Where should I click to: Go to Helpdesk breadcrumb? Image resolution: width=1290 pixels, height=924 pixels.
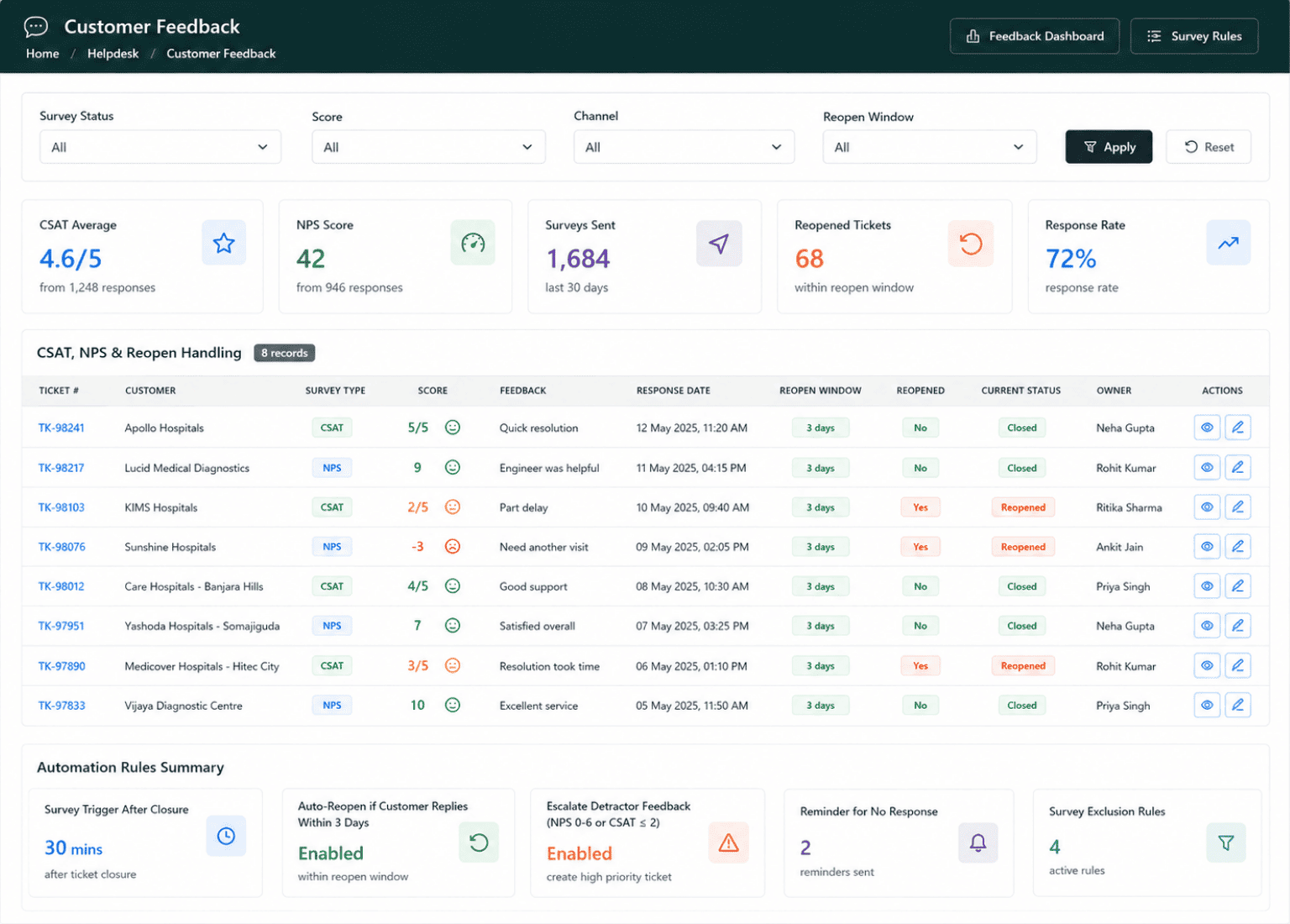(x=113, y=54)
